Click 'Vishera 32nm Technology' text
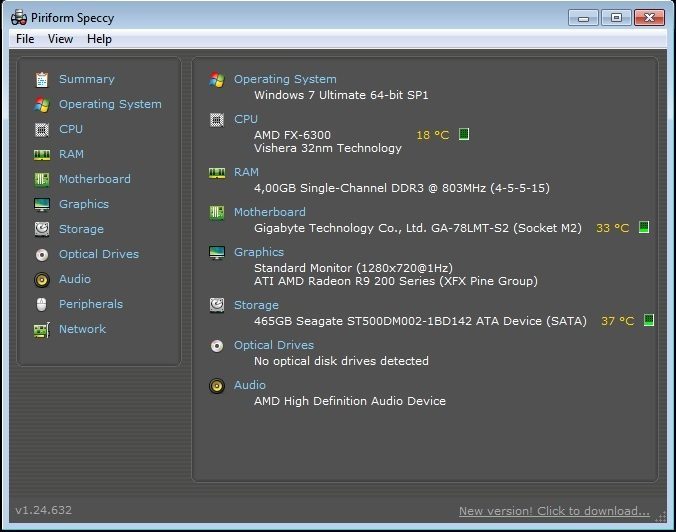The height and width of the screenshot is (532, 676). (x=328, y=148)
